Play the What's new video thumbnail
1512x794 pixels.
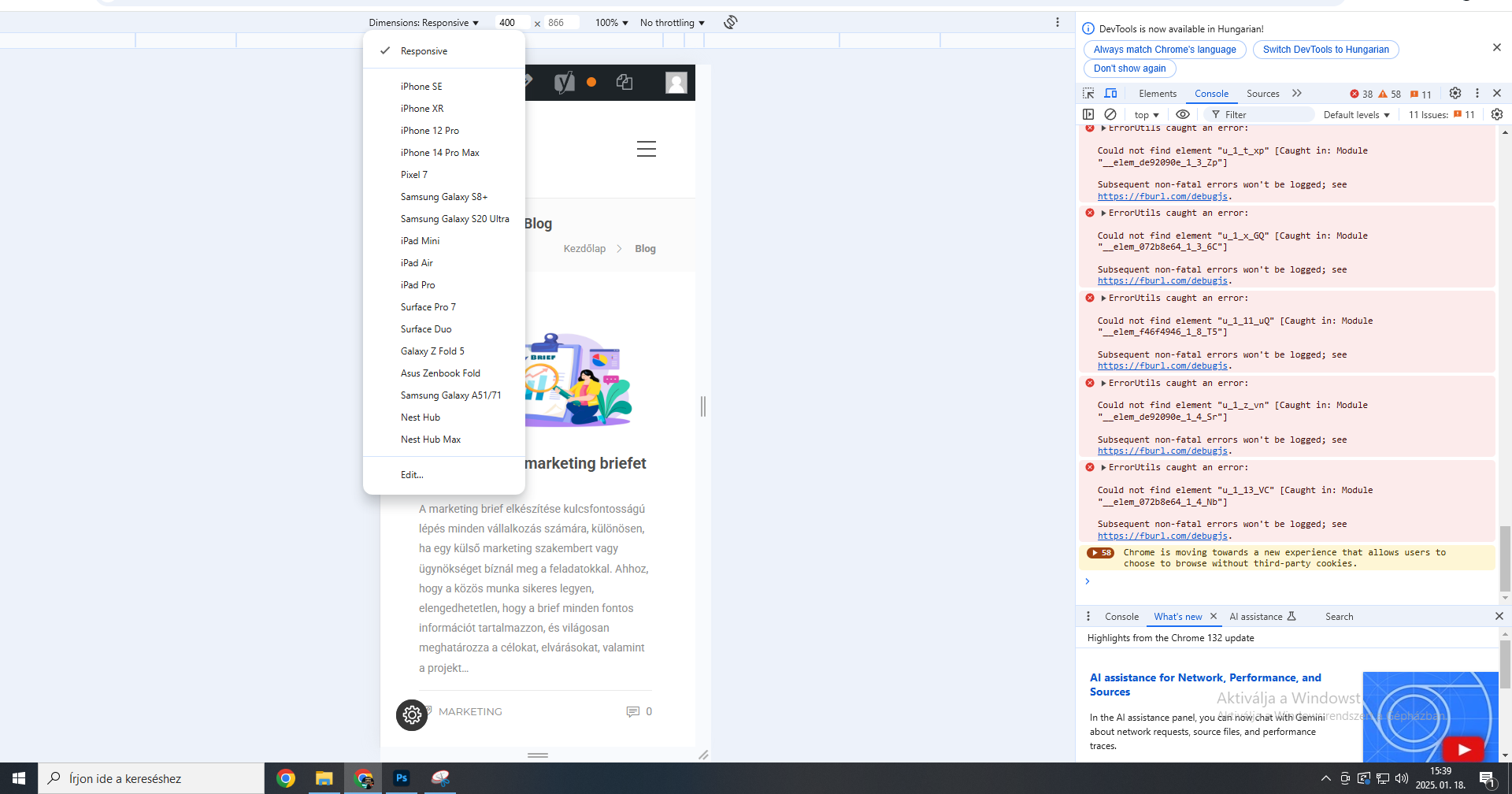pyautogui.click(x=1463, y=749)
